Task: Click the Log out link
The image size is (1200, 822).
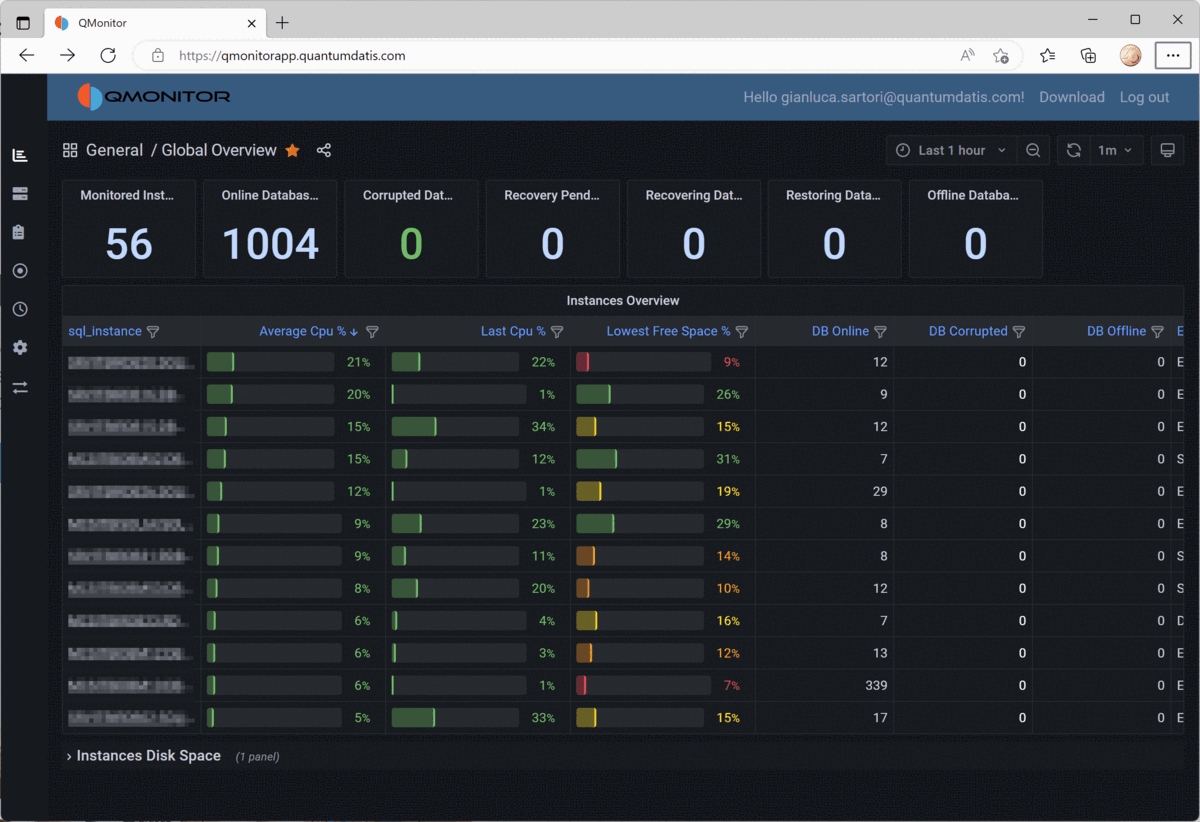Action: [1144, 97]
